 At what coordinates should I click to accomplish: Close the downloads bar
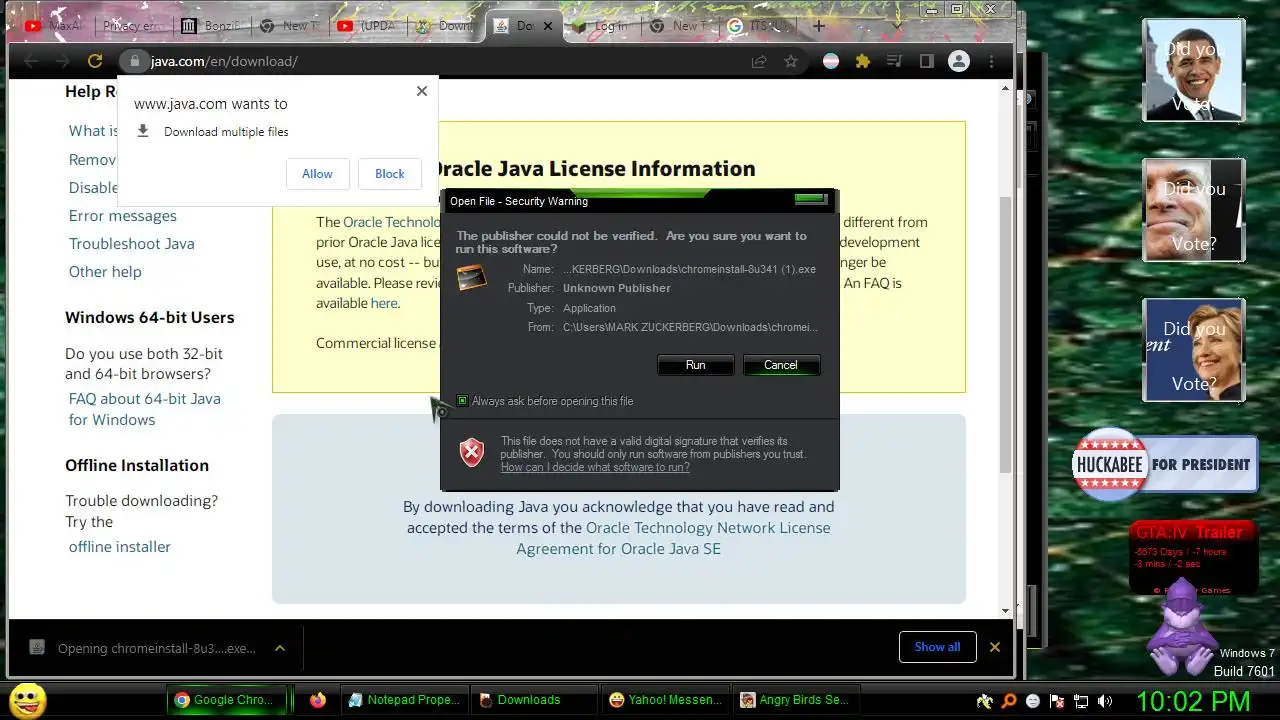click(x=995, y=647)
